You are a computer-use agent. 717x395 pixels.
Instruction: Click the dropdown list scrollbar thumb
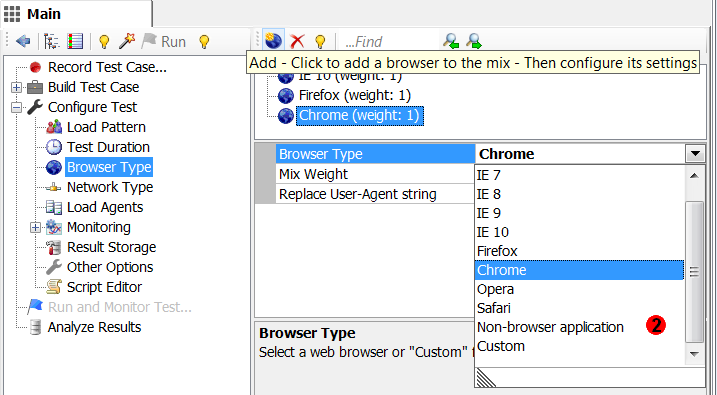pos(695,272)
